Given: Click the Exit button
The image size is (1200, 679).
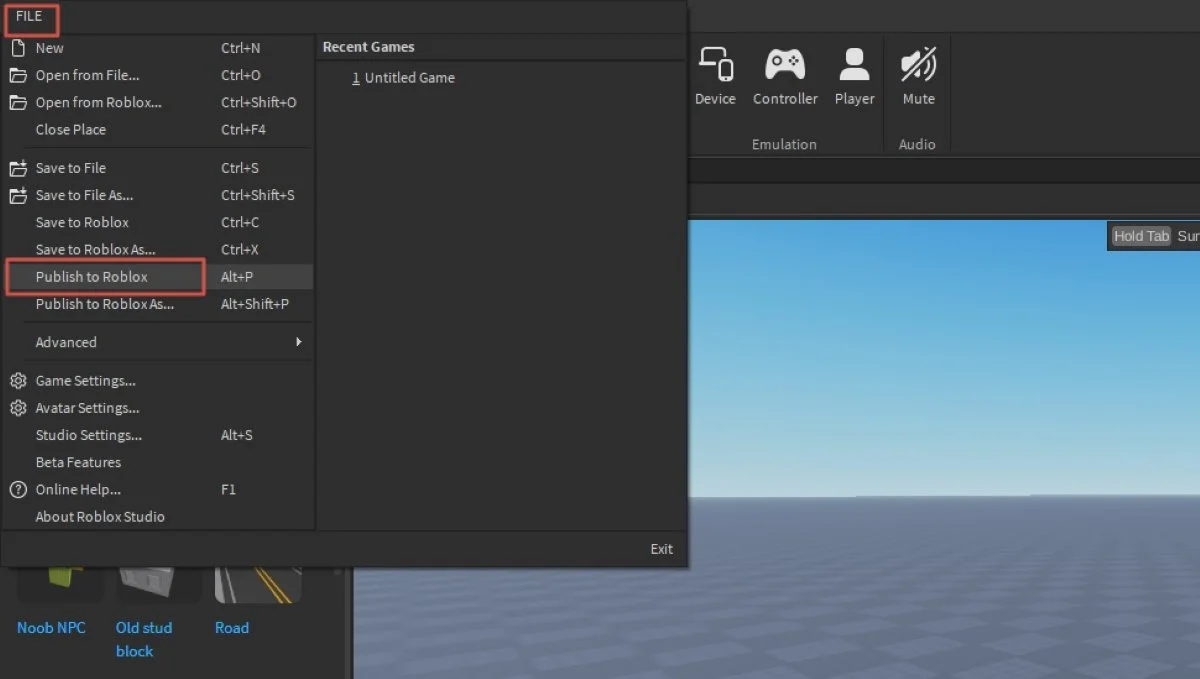Looking at the screenshot, I should pos(662,549).
